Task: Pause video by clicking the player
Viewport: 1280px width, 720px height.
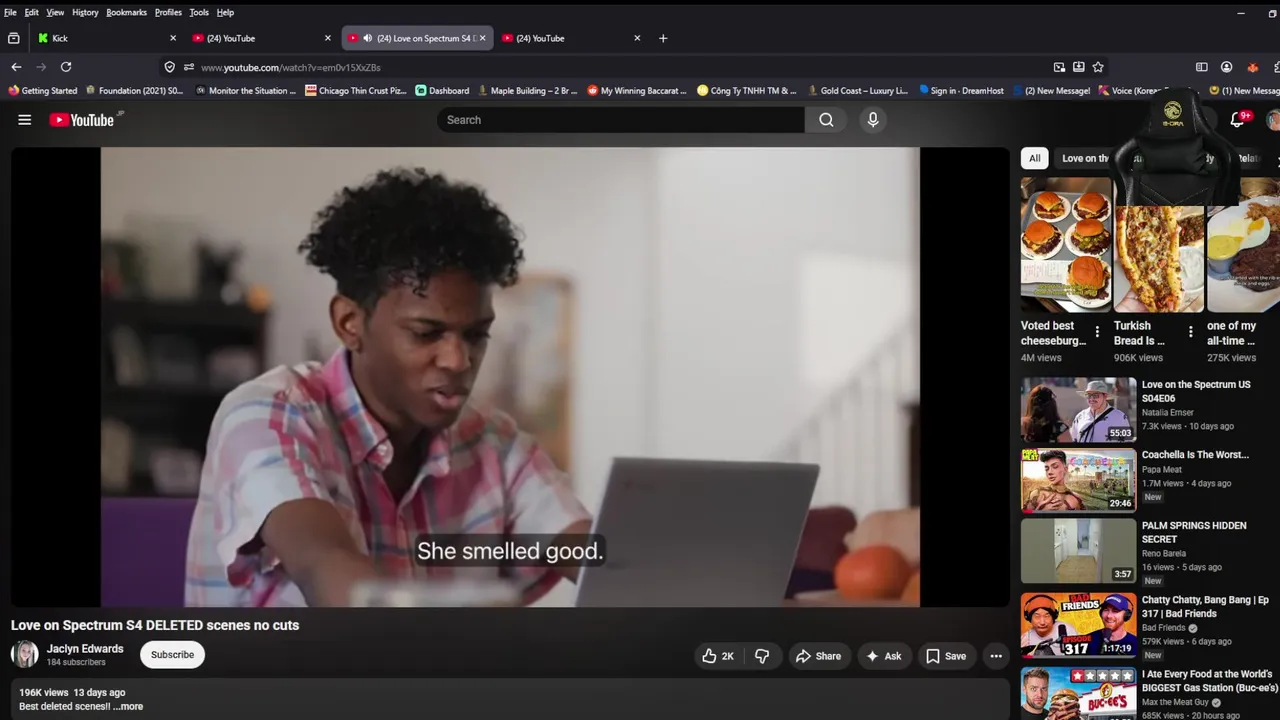Action: pos(510,377)
